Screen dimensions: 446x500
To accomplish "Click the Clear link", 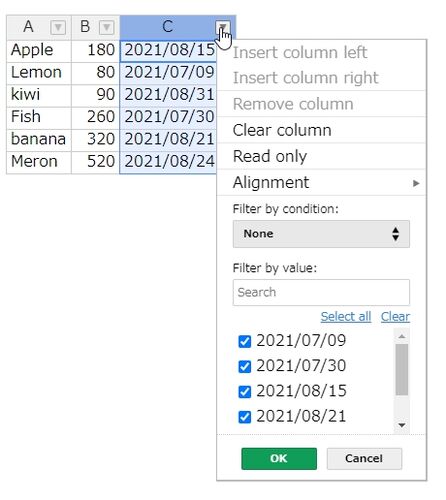I will coord(395,317).
